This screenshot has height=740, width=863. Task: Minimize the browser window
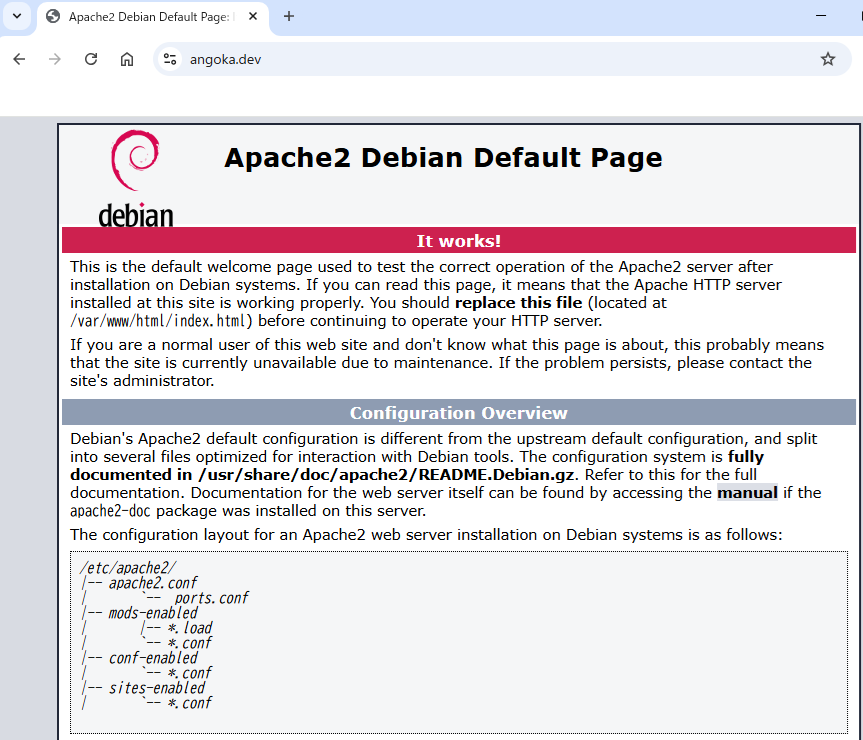tap(820, 16)
